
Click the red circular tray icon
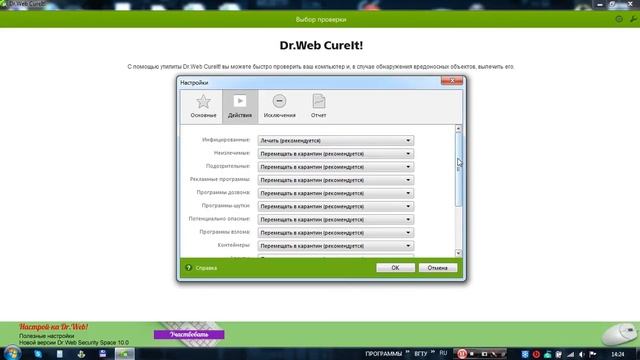click(536, 354)
